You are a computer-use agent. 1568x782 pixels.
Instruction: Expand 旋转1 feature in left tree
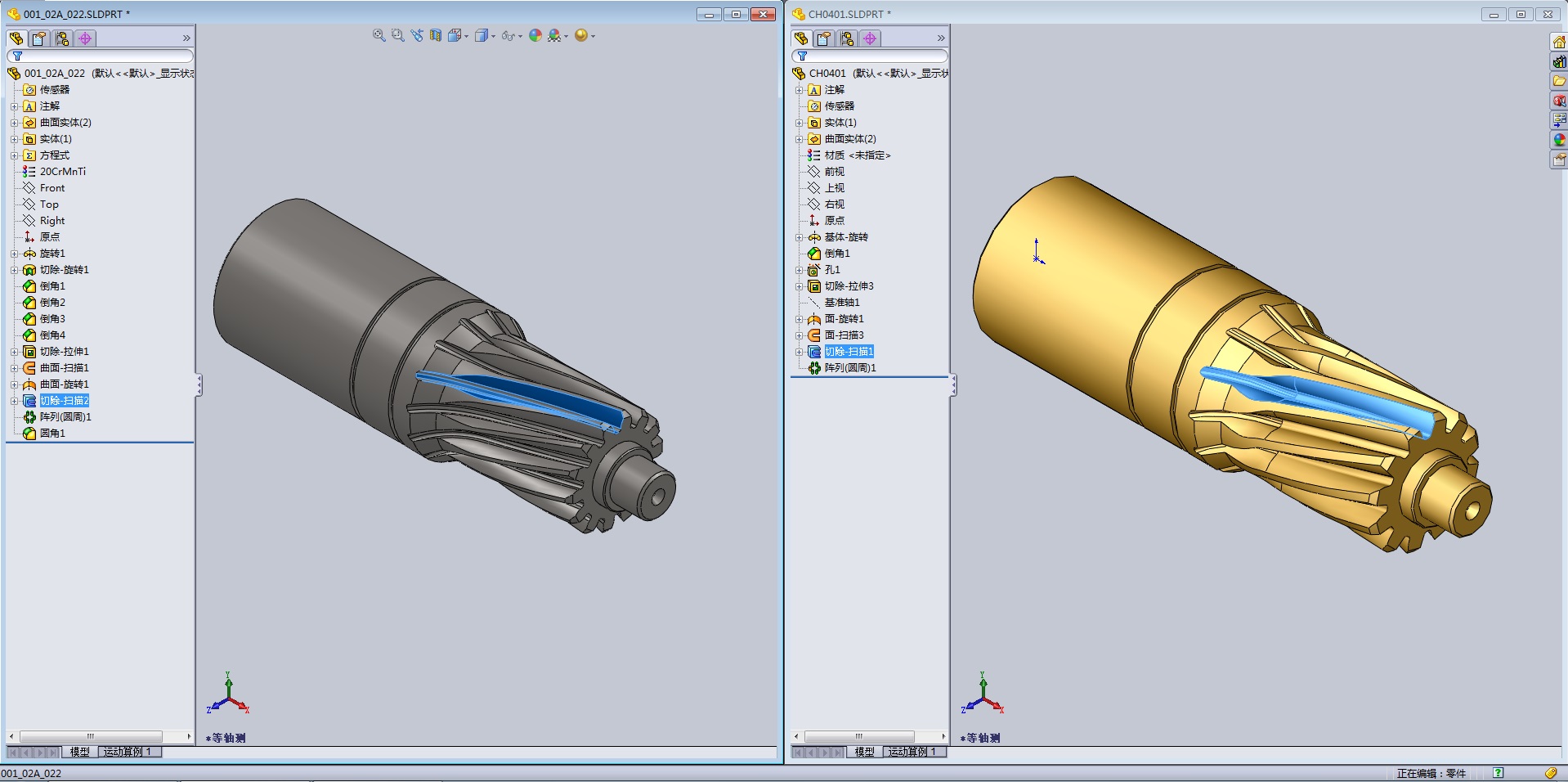point(14,254)
